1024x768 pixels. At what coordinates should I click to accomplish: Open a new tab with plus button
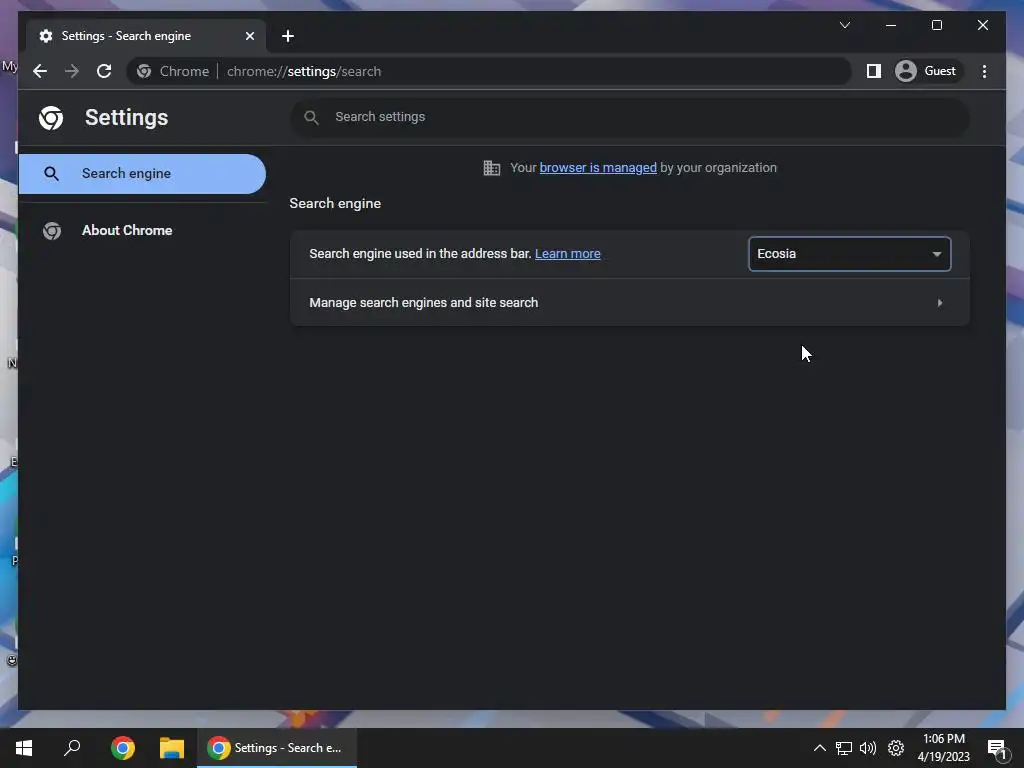coord(288,36)
